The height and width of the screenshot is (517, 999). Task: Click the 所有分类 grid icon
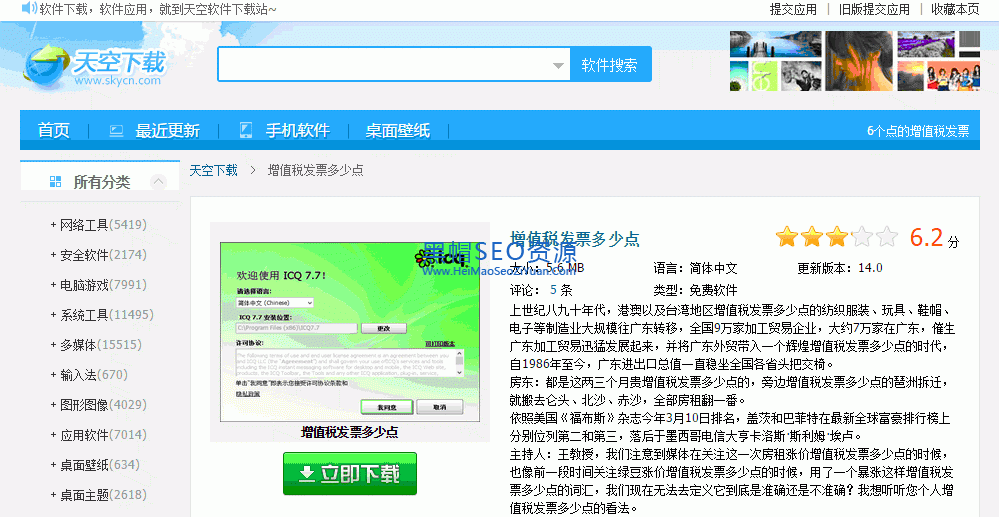point(55,182)
